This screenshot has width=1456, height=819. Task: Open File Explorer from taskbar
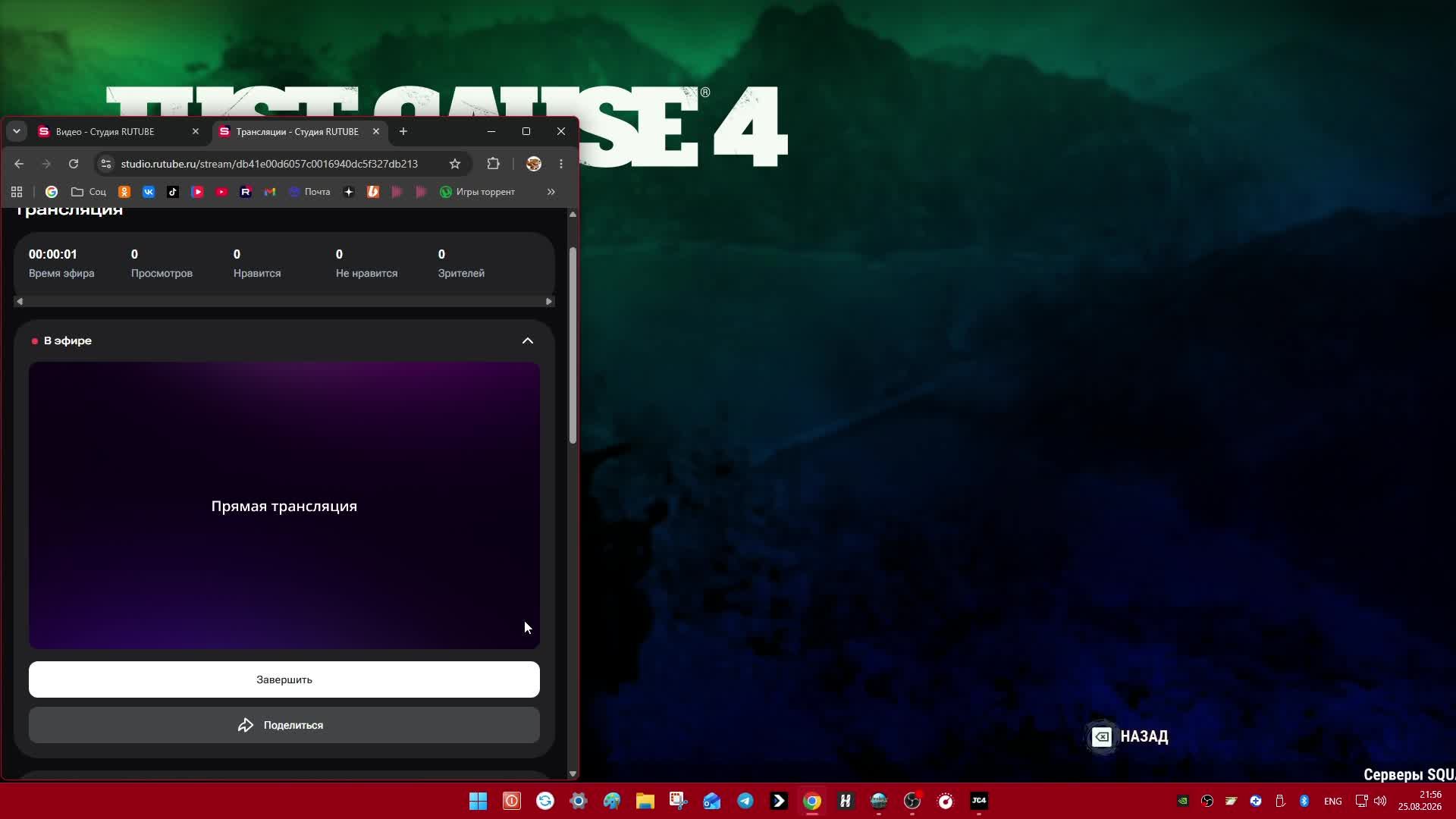click(x=645, y=801)
